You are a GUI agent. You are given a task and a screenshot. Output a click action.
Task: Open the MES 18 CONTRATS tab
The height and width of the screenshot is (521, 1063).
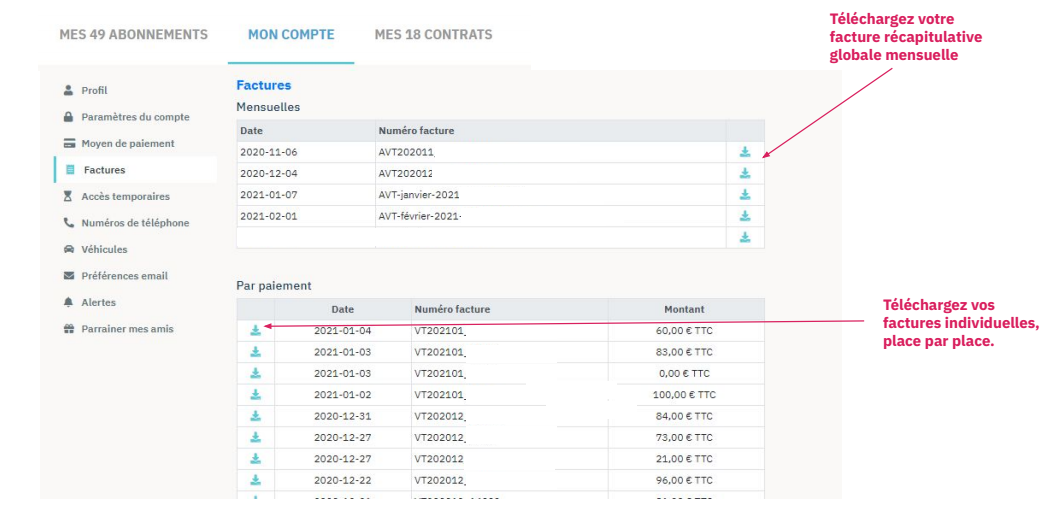coord(433,35)
